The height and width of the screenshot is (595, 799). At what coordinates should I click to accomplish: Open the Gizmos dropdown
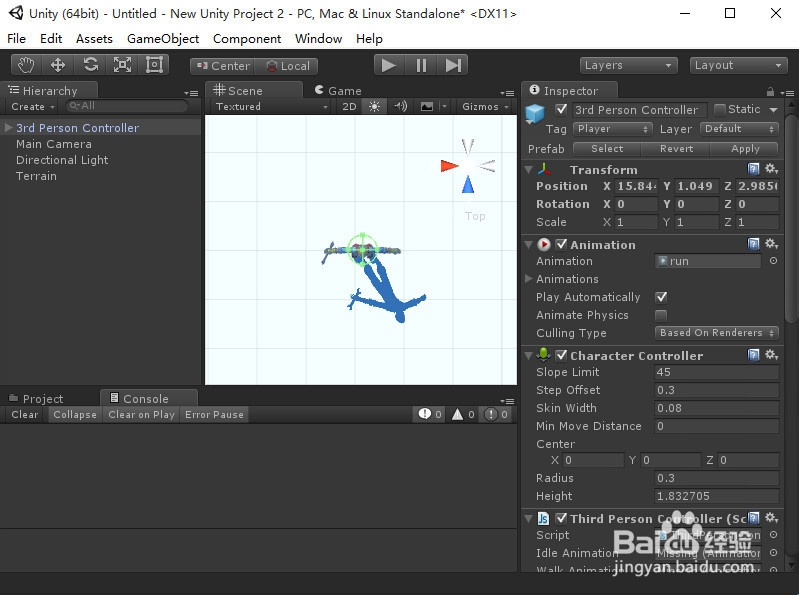485,106
